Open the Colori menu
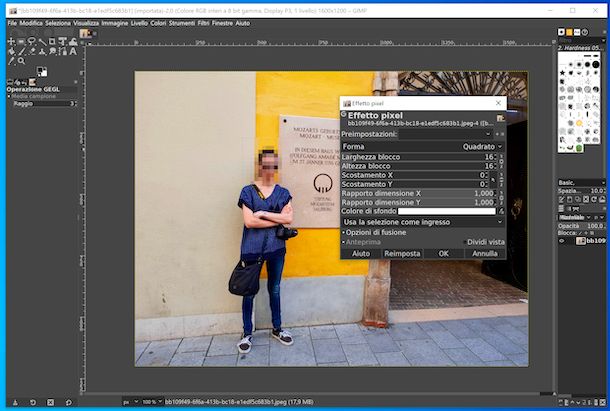 tap(158, 23)
